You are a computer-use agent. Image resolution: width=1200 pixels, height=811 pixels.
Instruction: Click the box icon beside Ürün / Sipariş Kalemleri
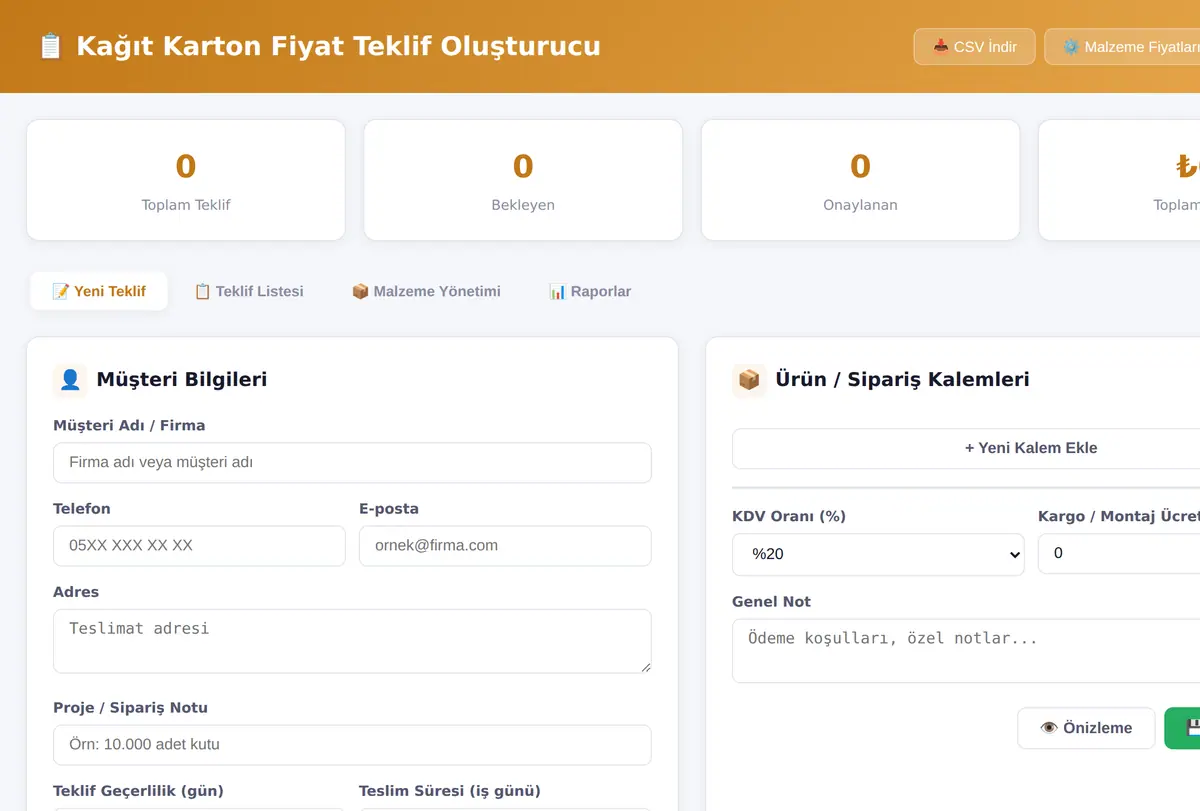click(x=749, y=380)
